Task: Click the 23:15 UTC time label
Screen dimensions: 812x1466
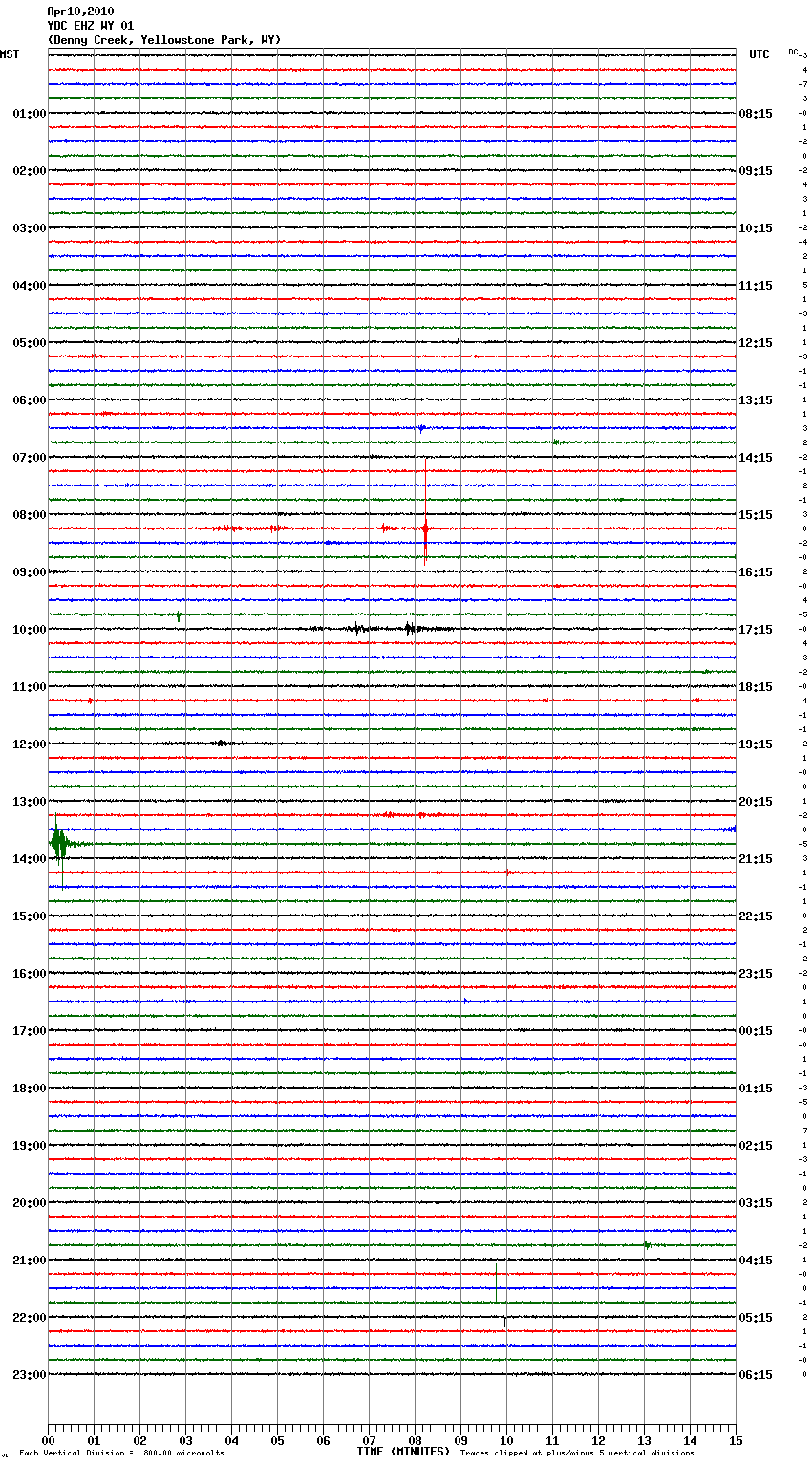Action: coord(756,974)
